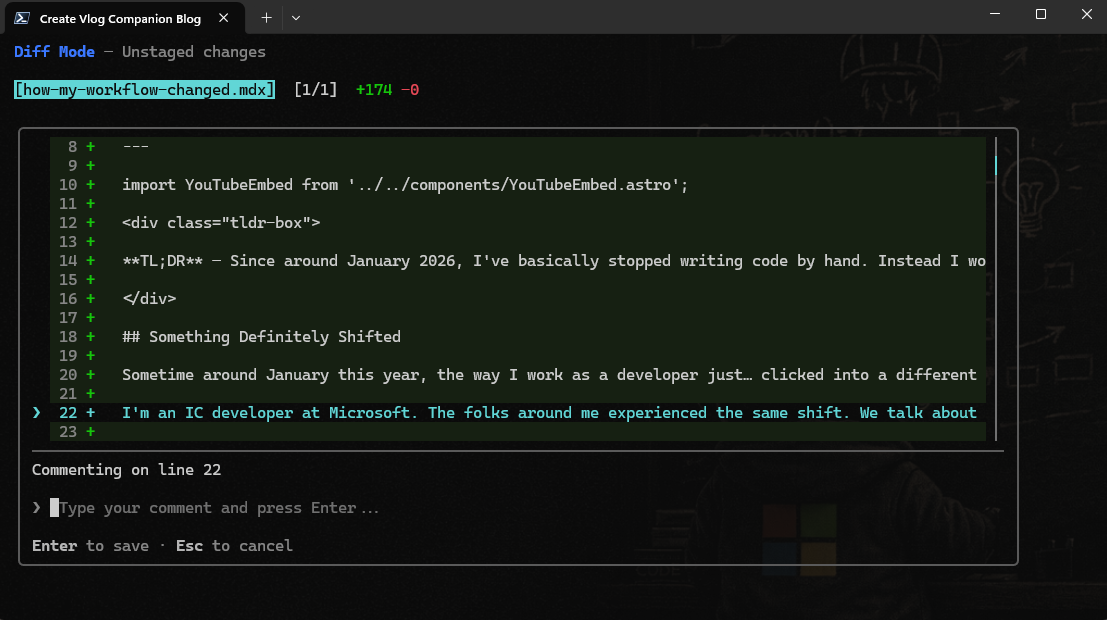
Task: Click the diff pane scrollbar thumb
Action: [995, 165]
